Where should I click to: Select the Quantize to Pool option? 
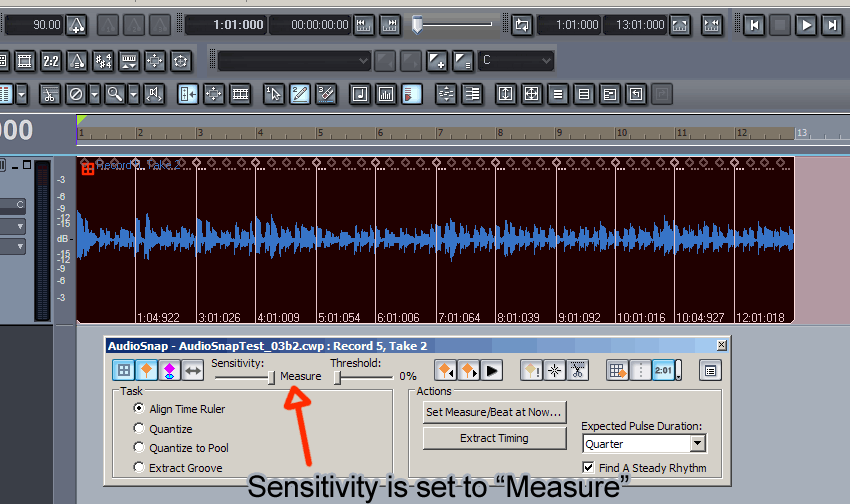pyautogui.click(x=140, y=448)
